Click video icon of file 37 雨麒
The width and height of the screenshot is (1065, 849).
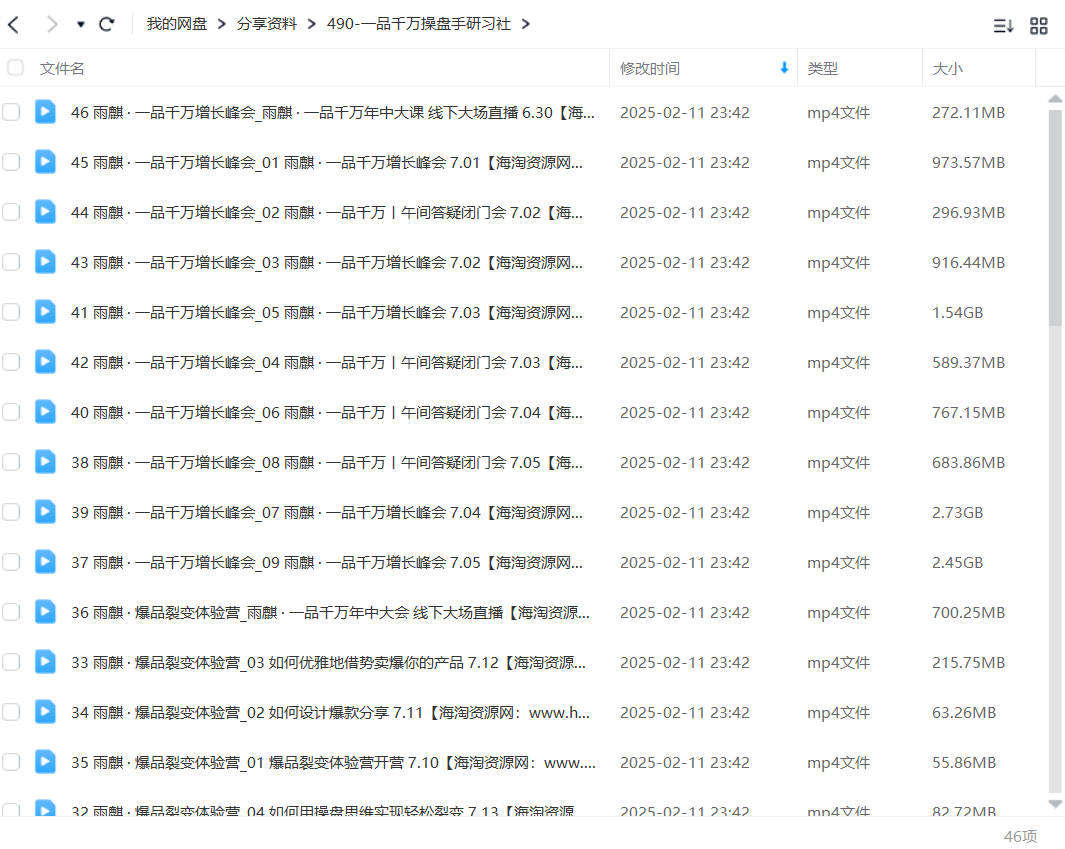tap(46, 562)
